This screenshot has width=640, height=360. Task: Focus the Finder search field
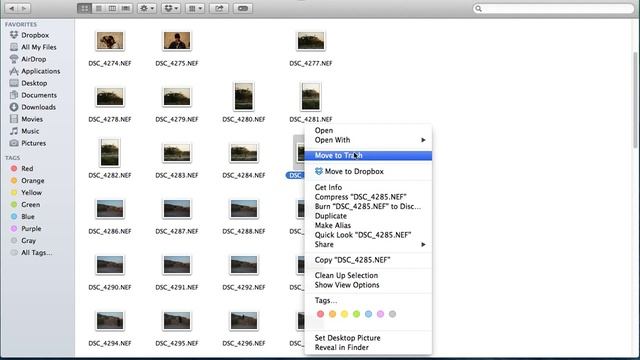pyautogui.click(x=553, y=9)
